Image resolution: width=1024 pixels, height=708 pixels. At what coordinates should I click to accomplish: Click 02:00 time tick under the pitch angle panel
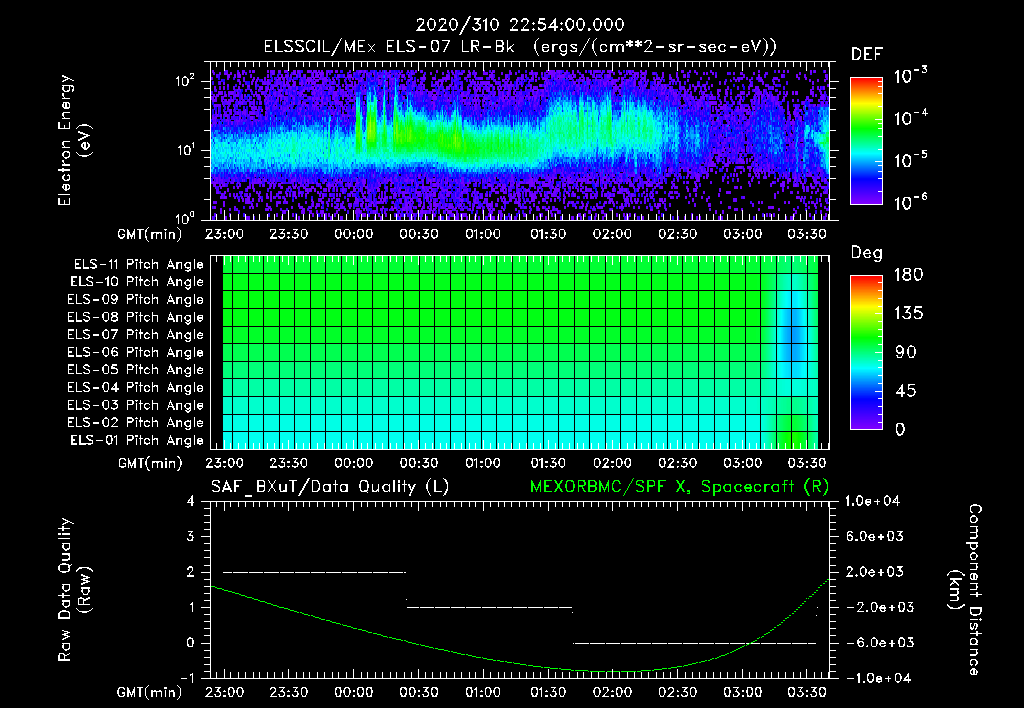[x=612, y=463]
